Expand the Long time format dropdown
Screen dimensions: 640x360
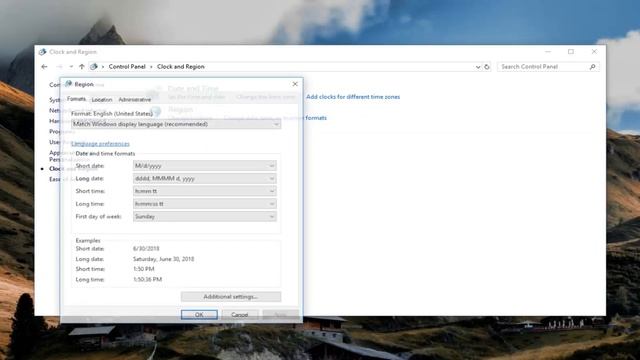point(204,204)
